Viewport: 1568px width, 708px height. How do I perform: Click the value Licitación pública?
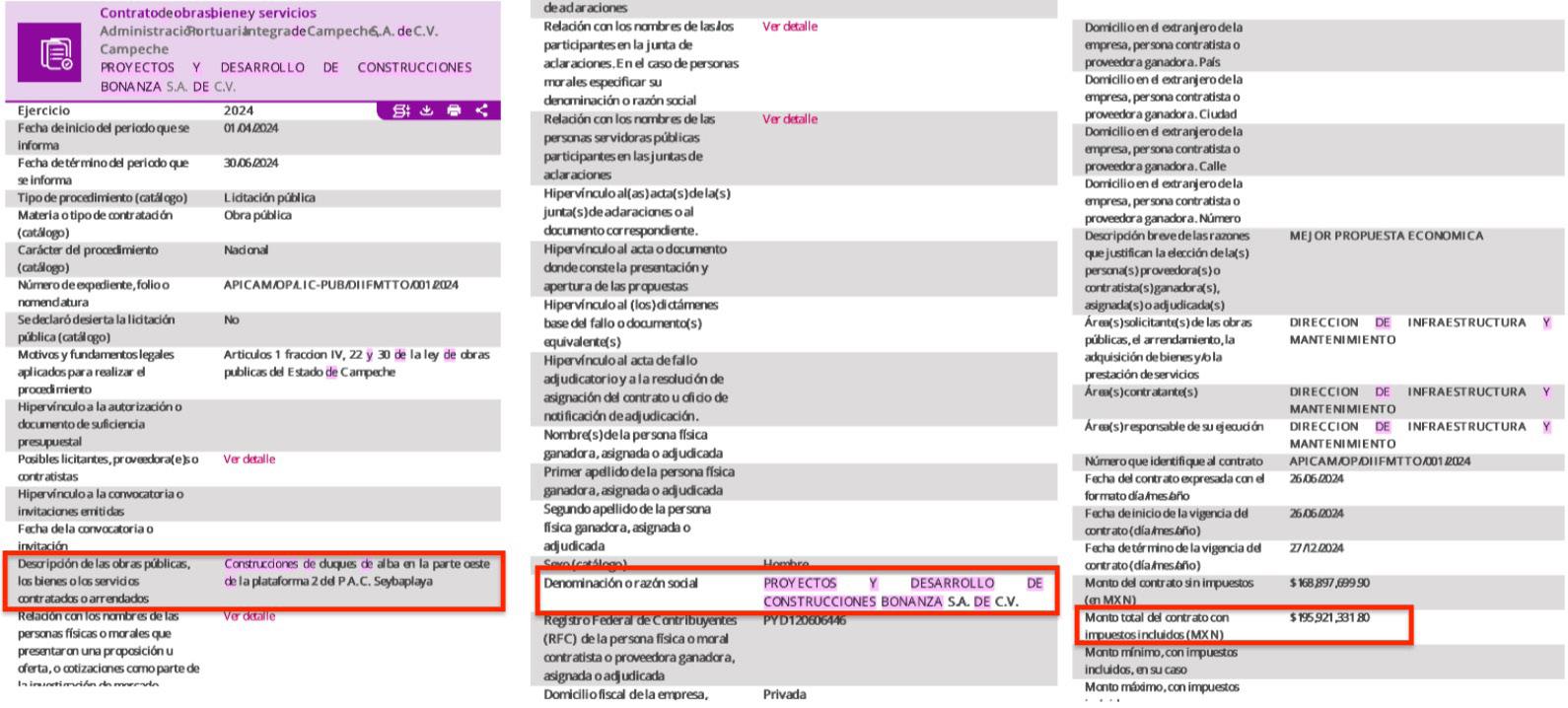269,197
